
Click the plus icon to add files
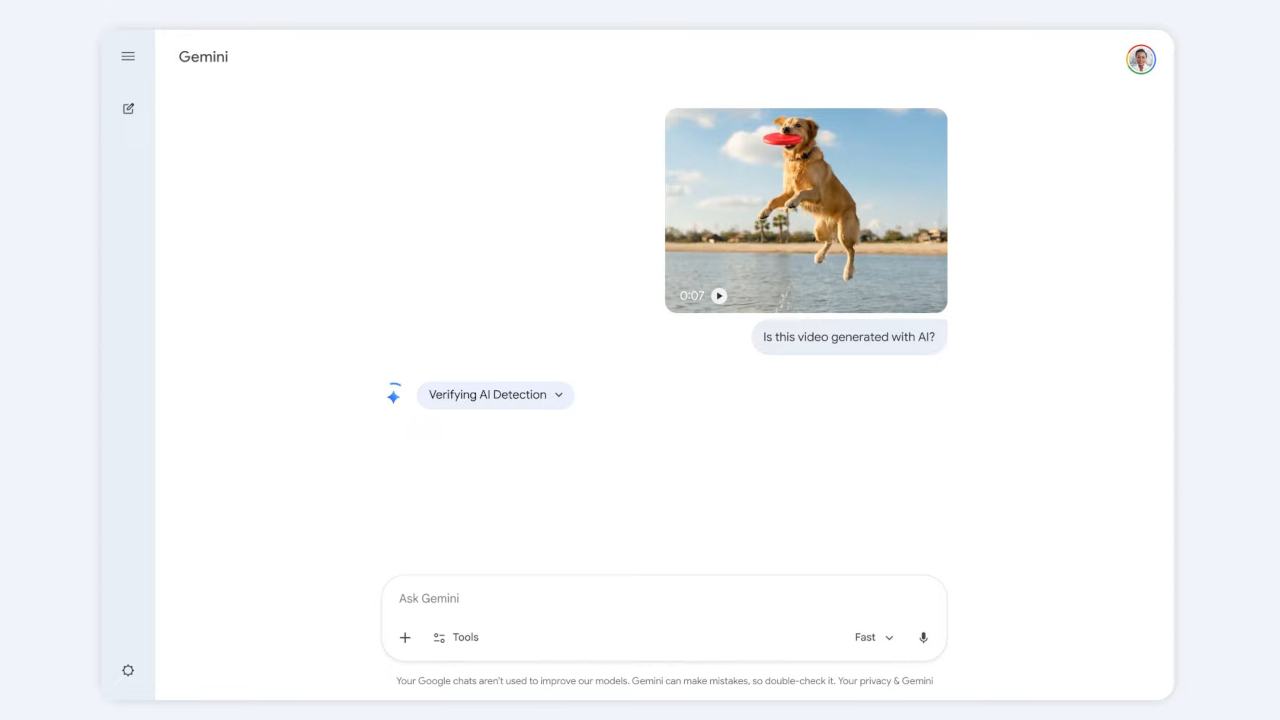(405, 638)
